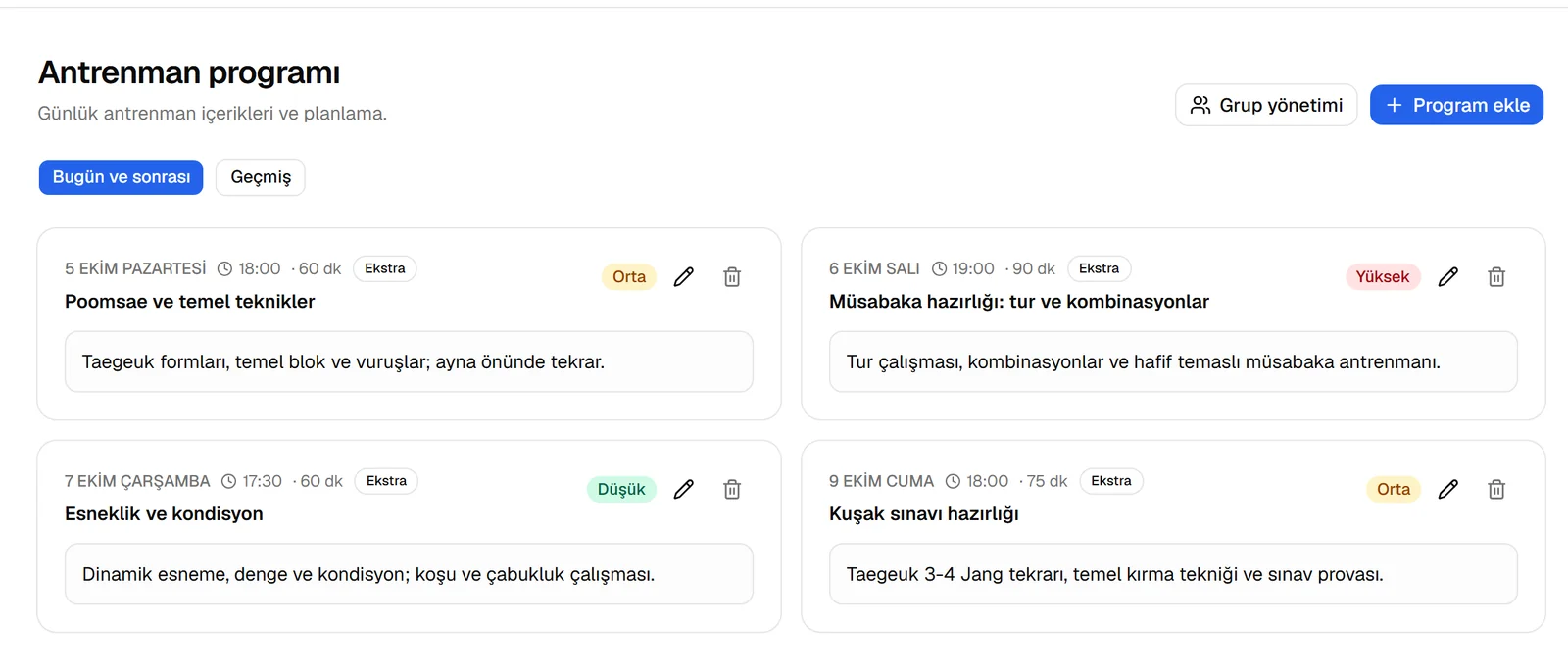Edit the Esneklik ve kondisyon program
Viewport: 1568px width, 672px height.
684,490
